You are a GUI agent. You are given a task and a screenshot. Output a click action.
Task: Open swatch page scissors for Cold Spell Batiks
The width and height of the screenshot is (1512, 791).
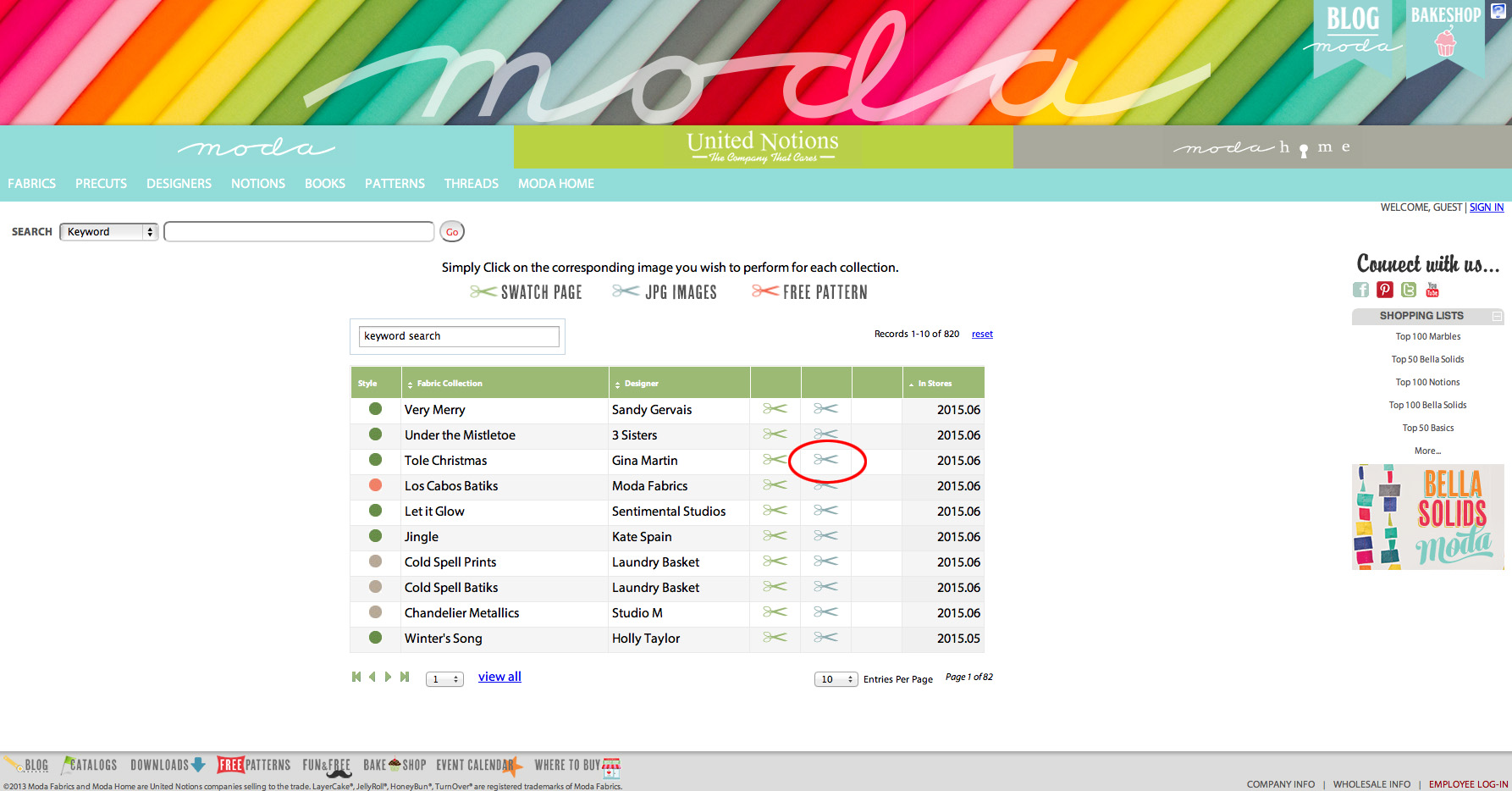[775, 587]
